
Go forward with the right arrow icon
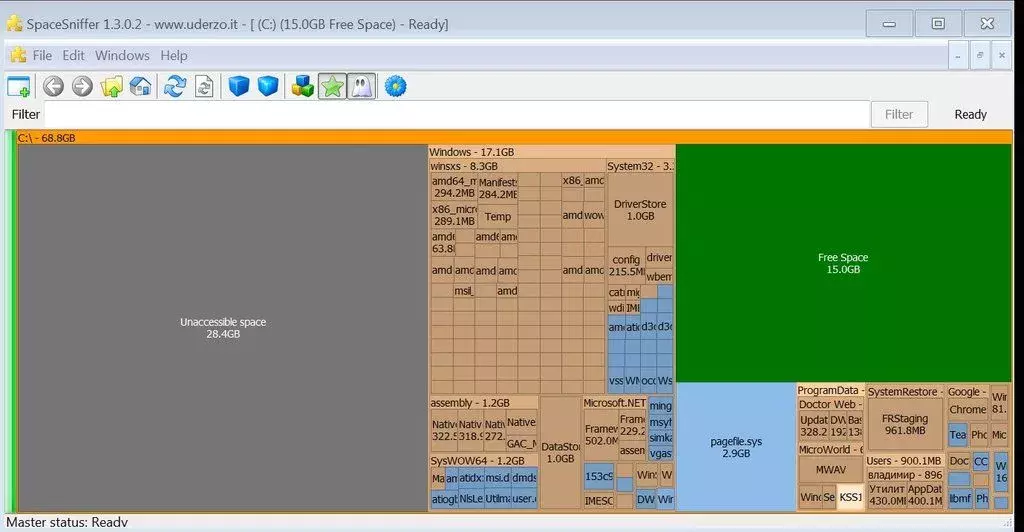(82, 86)
